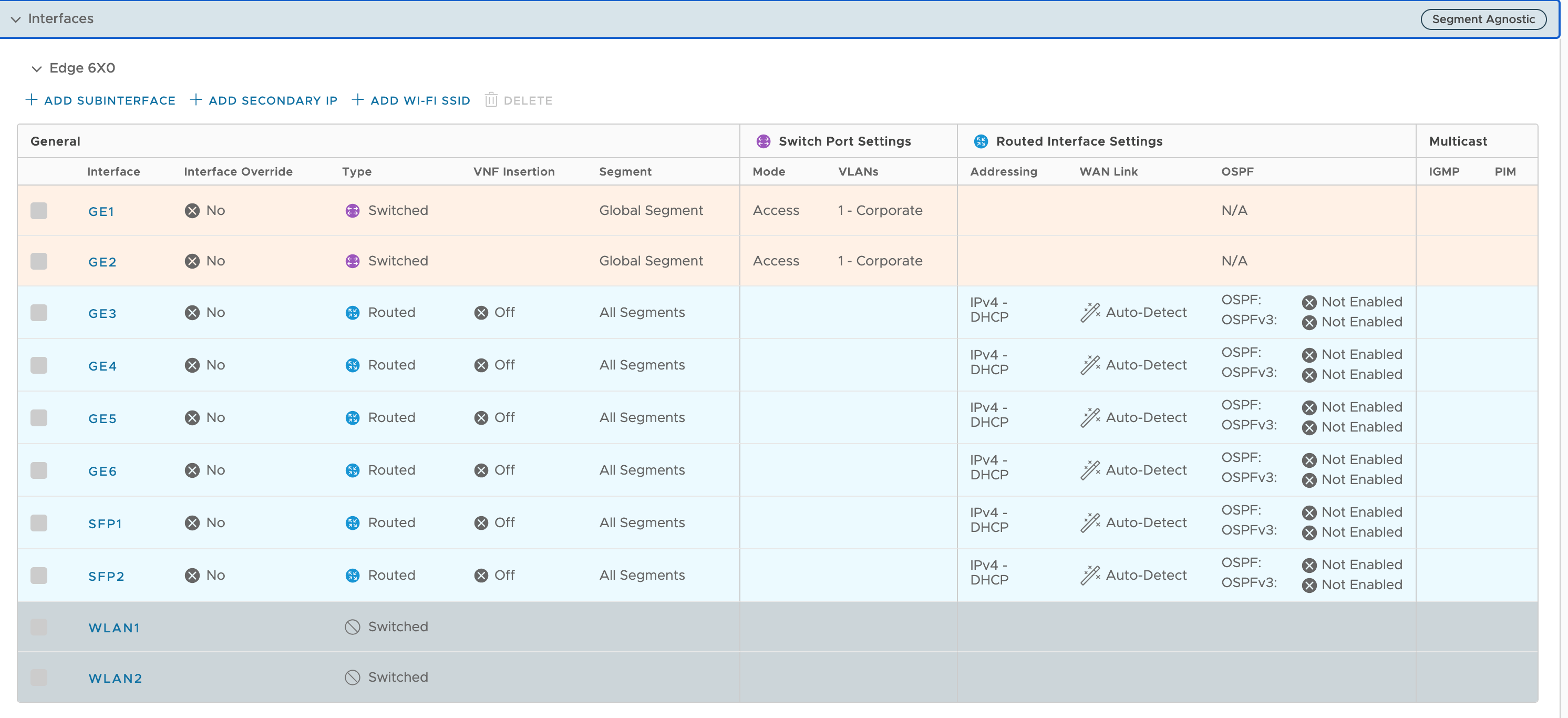Check the GE6 row checkbox
The image size is (1568, 718).
39,470
